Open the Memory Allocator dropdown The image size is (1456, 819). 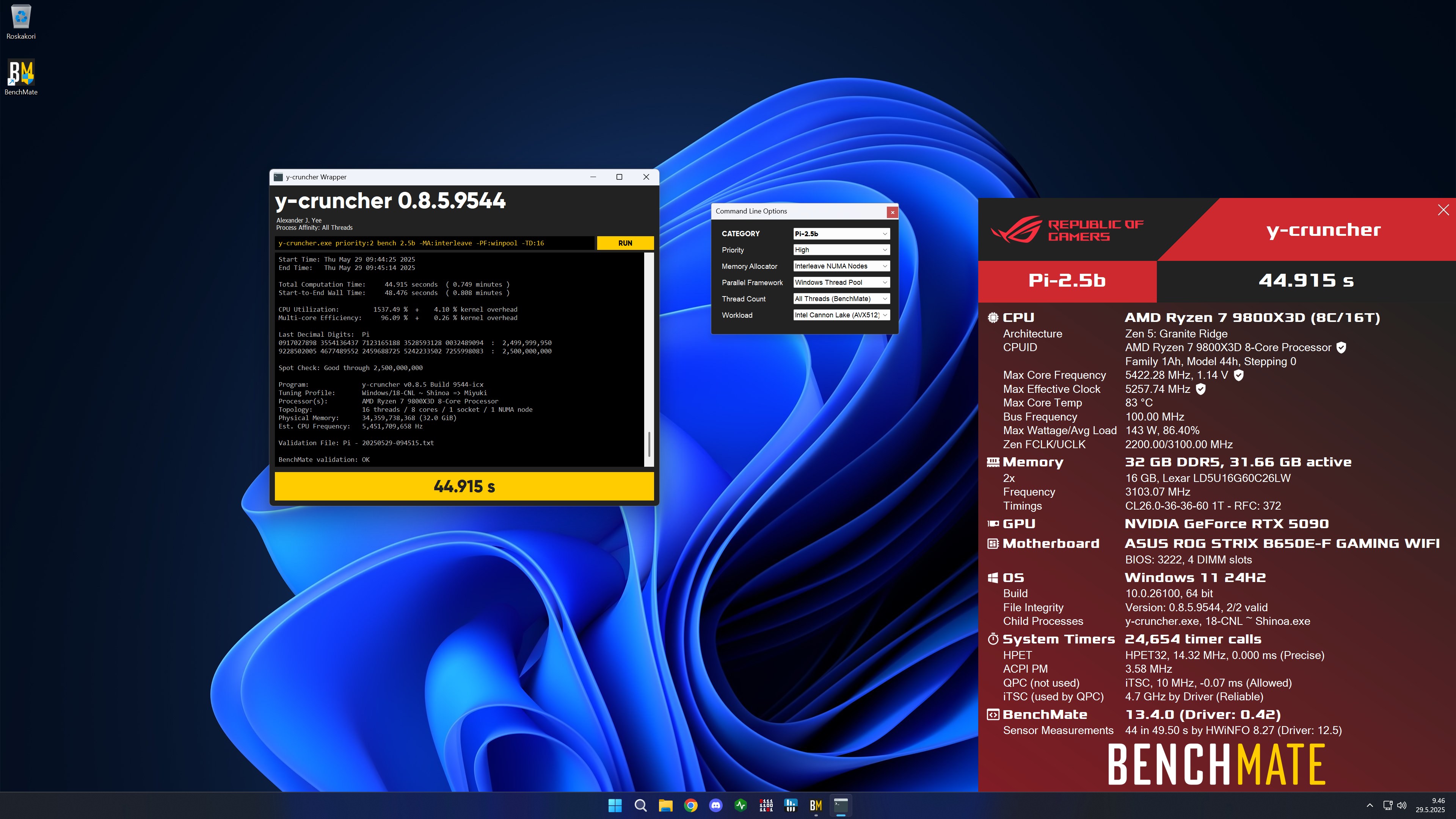point(842,266)
